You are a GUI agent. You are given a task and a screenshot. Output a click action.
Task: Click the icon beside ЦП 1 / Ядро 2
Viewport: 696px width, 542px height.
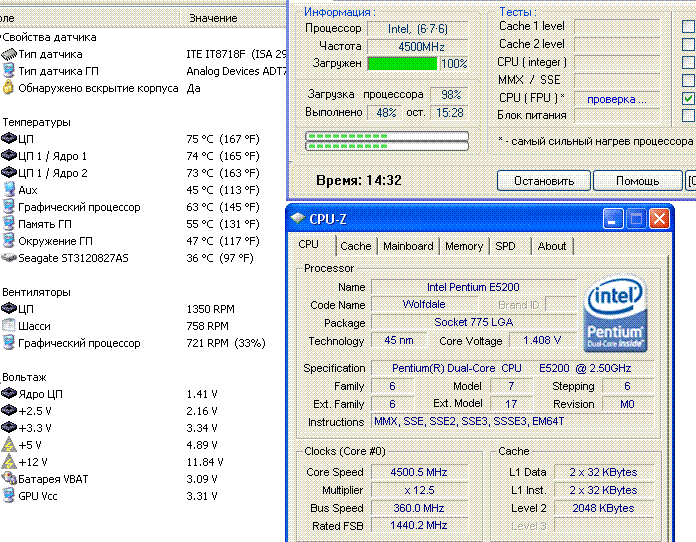(x=8, y=173)
